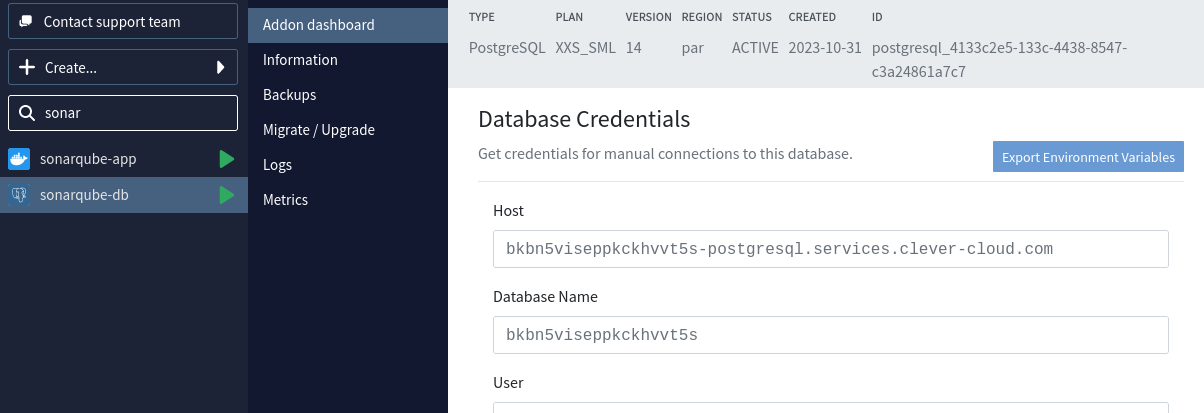1204x413 pixels.
Task: Open the Contact support team button
Action: tap(123, 22)
